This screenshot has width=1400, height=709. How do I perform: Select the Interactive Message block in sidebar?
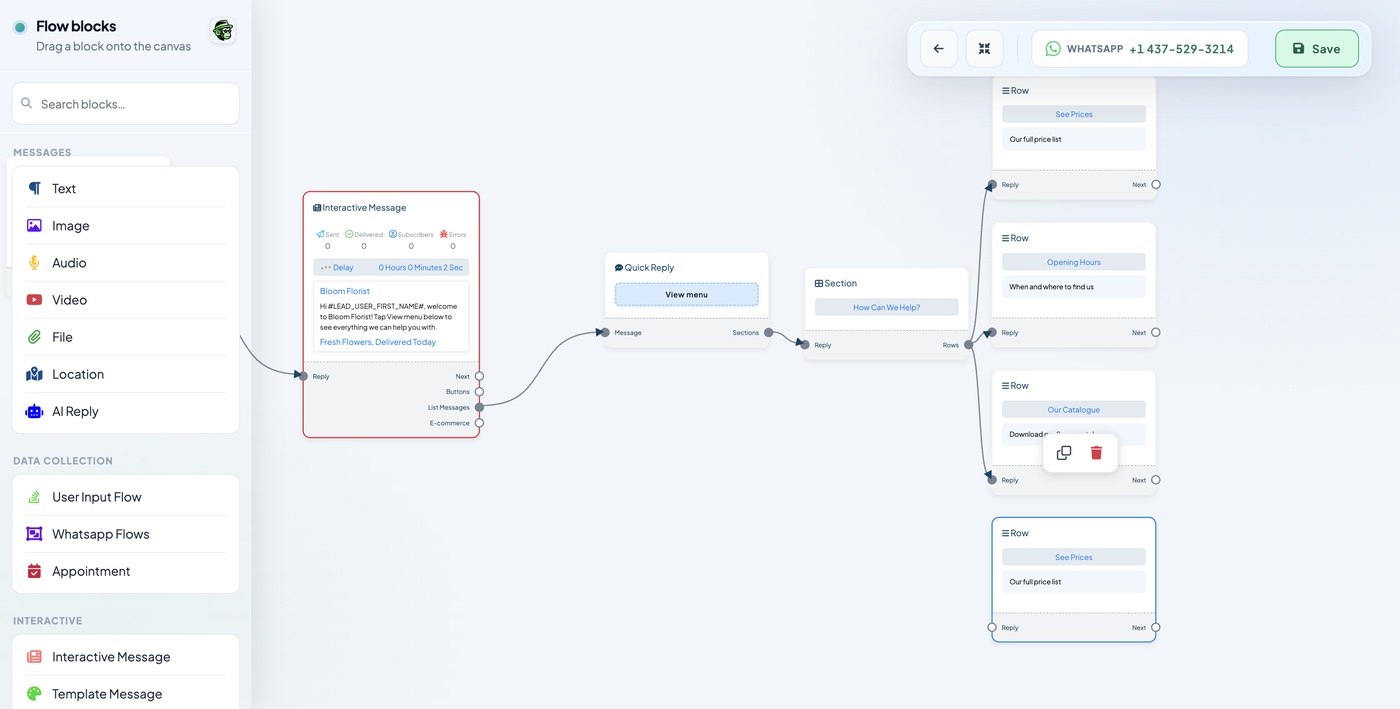126,657
